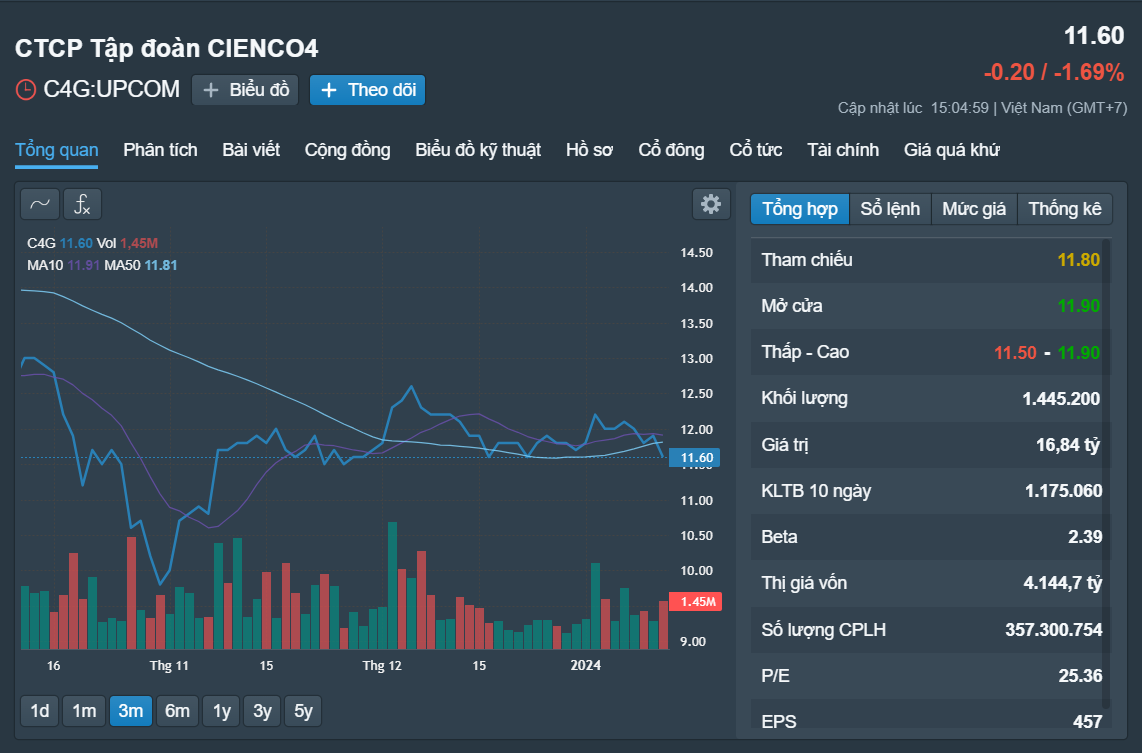Open the indicators fx function button
The height and width of the screenshot is (753, 1142).
pos(82,204)
